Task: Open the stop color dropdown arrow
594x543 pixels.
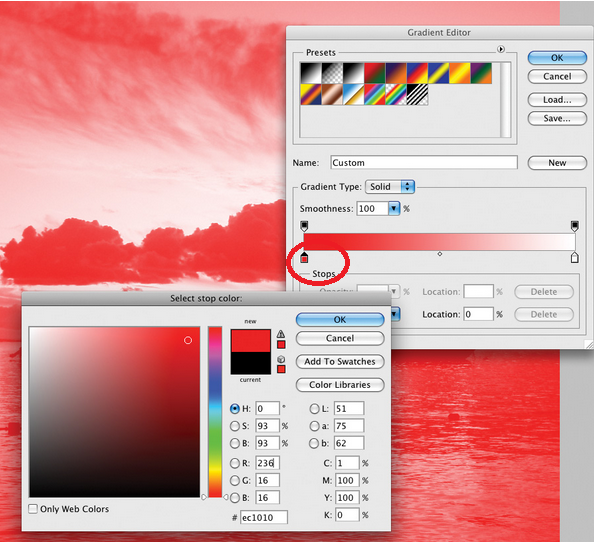Action: coord(395,314)
